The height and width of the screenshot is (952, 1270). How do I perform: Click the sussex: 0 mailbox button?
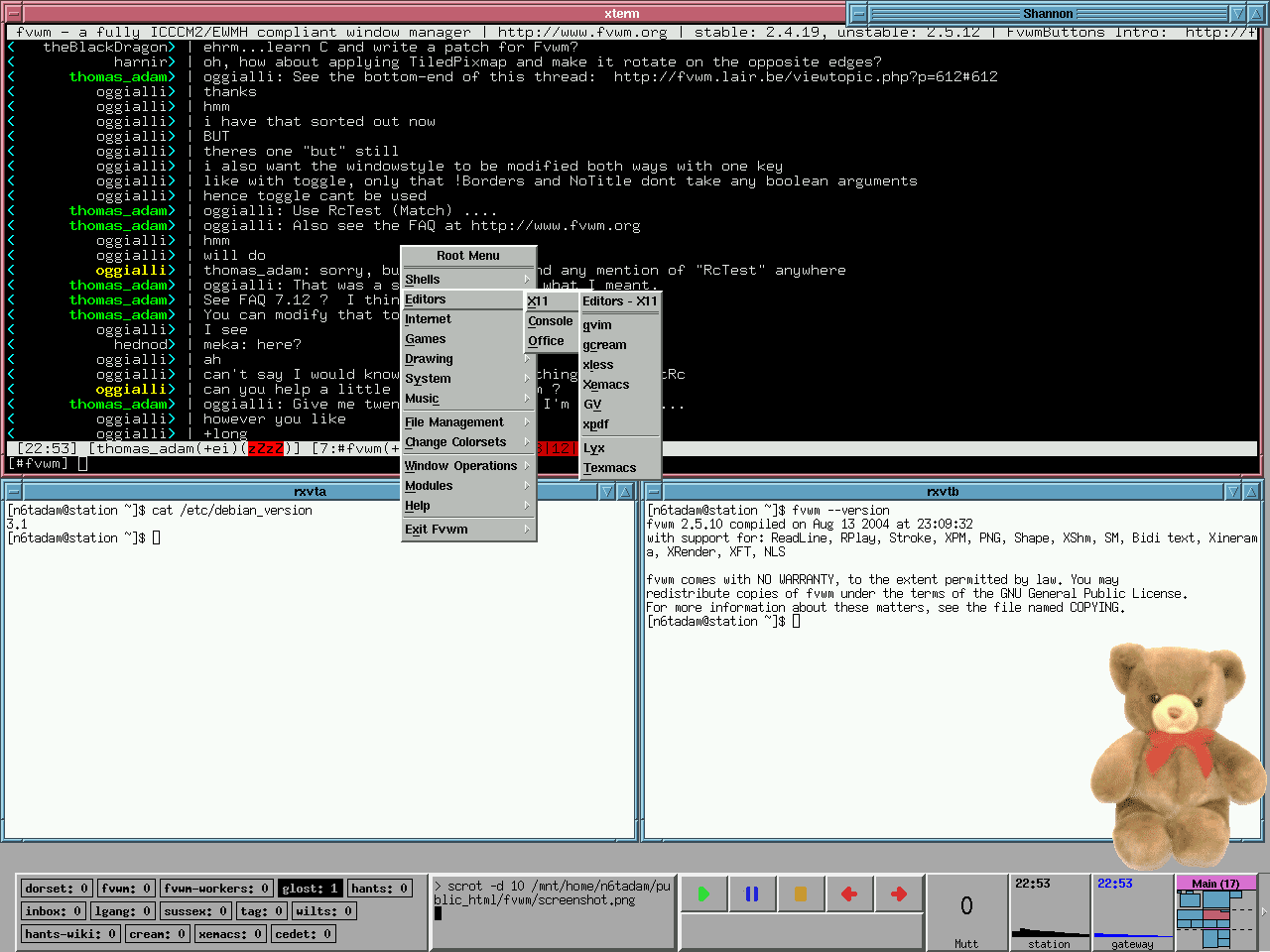(x=195, y=911)
